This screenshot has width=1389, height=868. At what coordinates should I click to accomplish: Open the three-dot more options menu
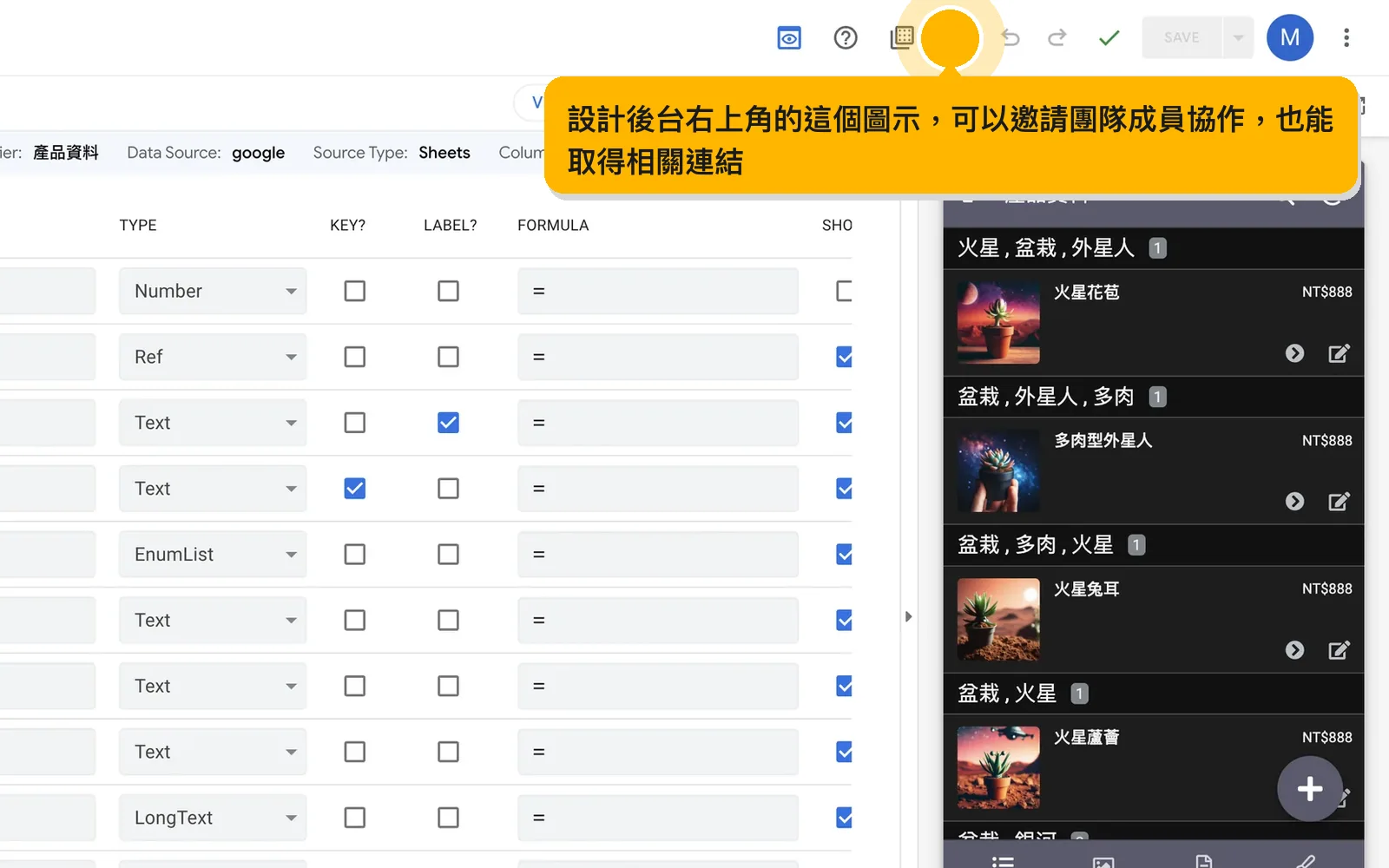1346,38
